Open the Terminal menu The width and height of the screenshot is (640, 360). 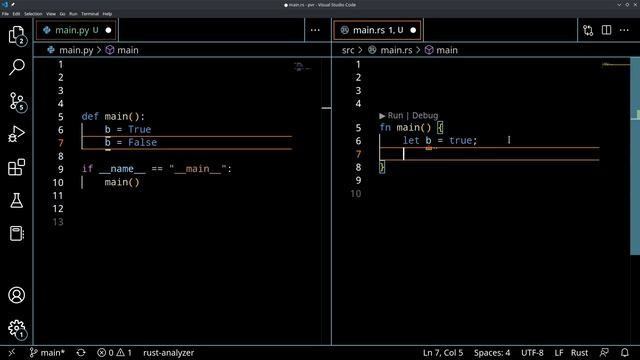coord(90,14)
